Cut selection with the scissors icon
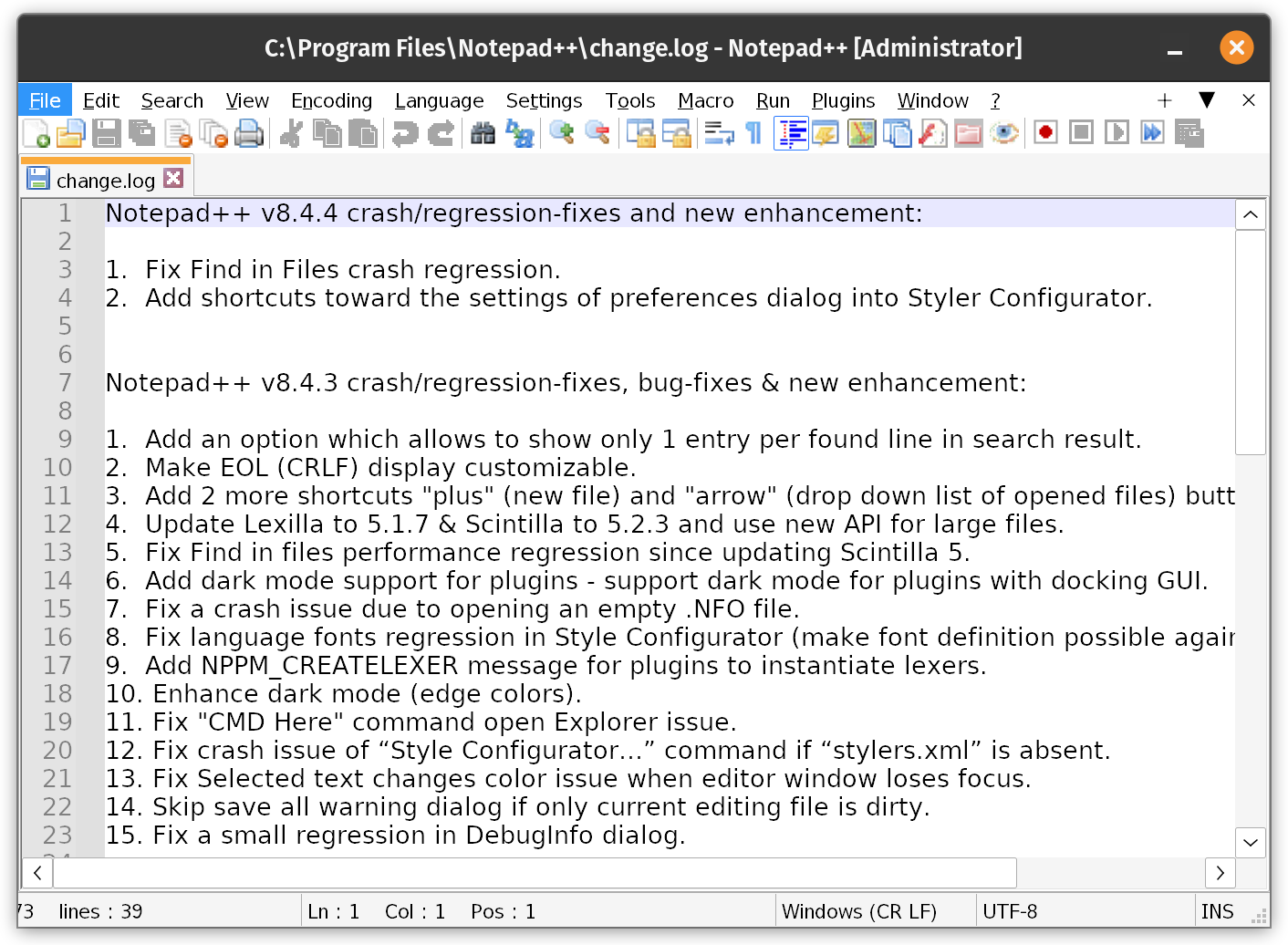Image resolution: width=1288 pixels, height=945 pixels. [291, 133]
